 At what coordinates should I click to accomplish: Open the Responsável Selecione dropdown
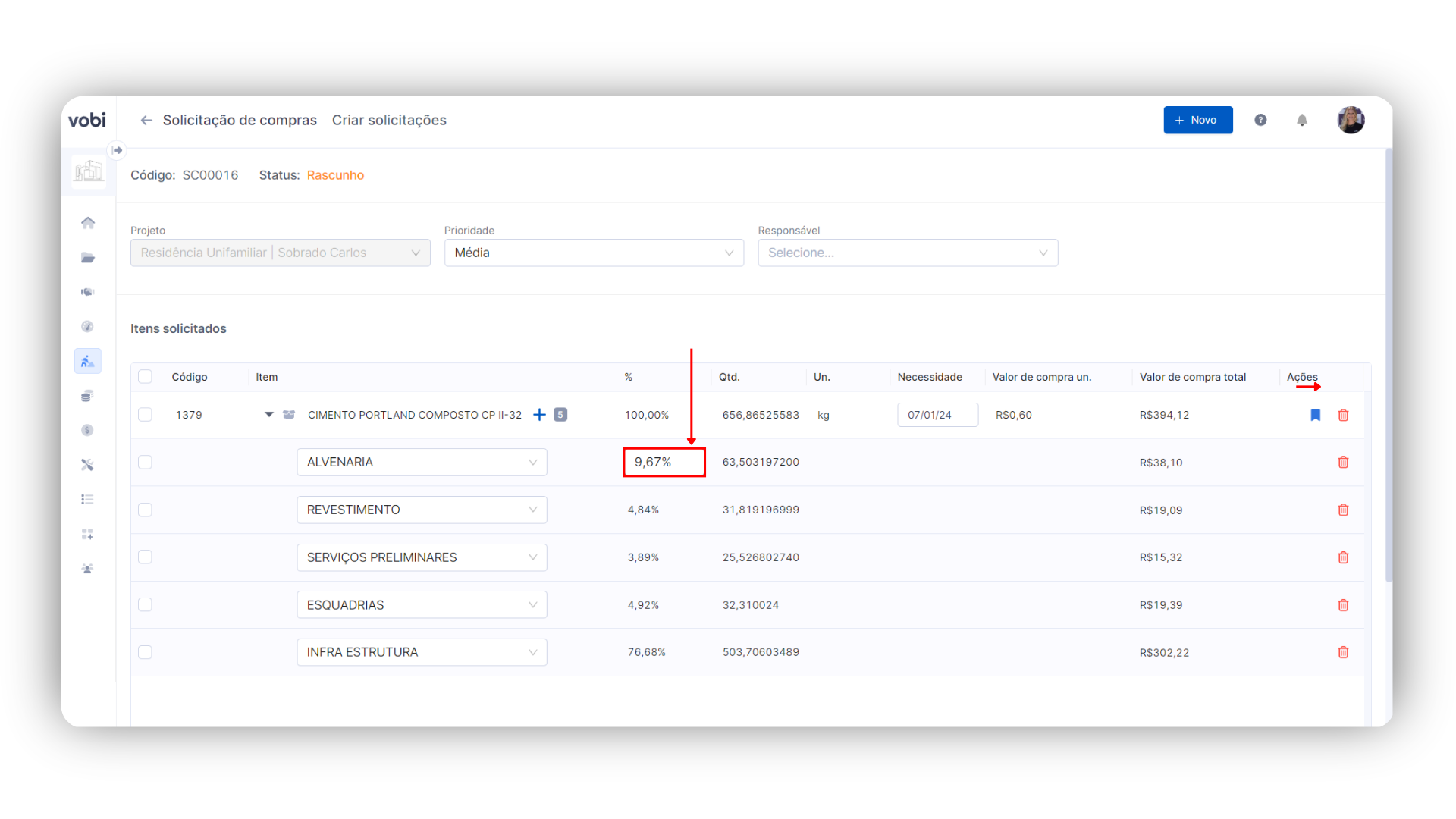point(907,253)
